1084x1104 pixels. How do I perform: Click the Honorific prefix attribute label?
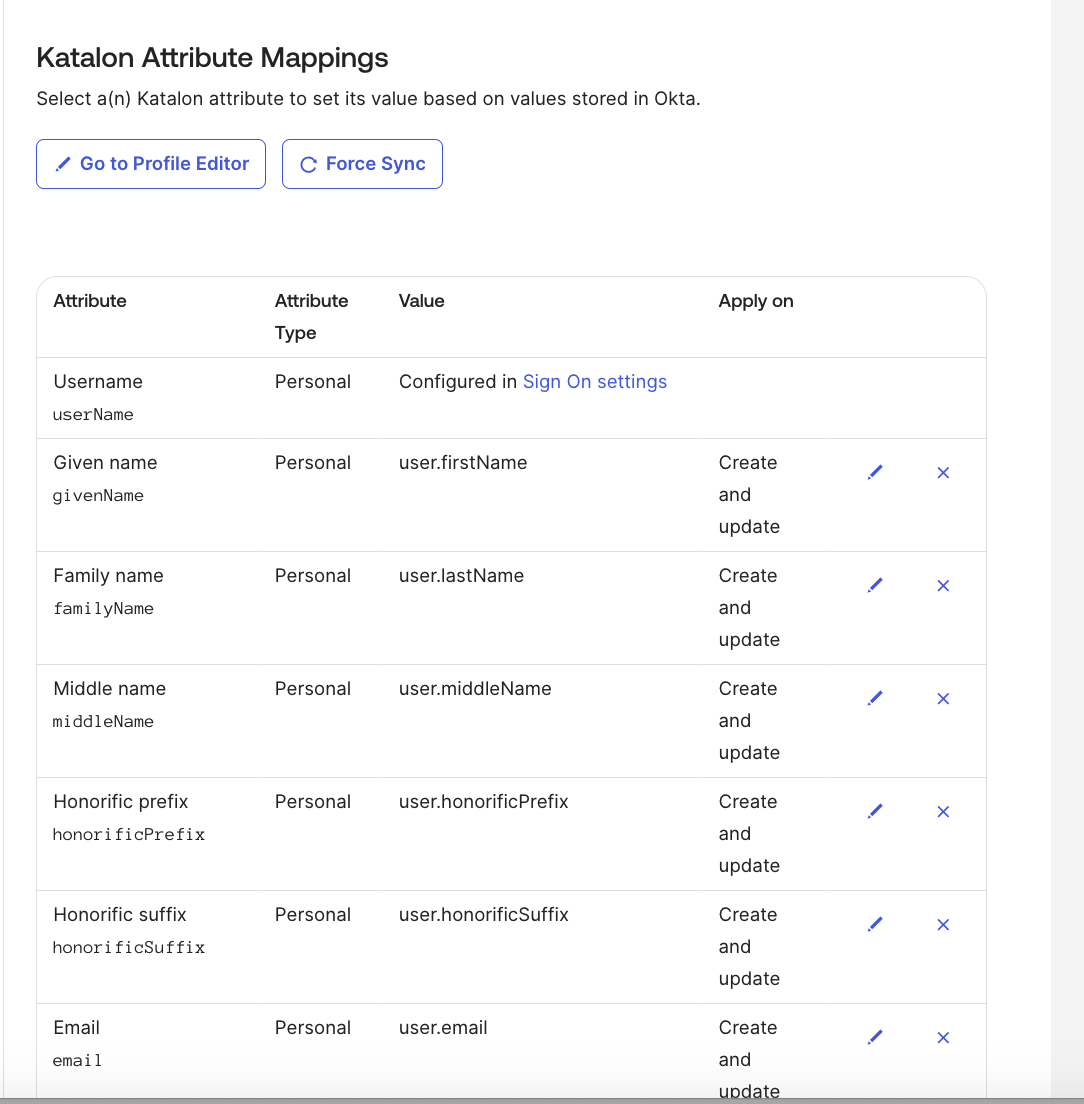(121, 802)
